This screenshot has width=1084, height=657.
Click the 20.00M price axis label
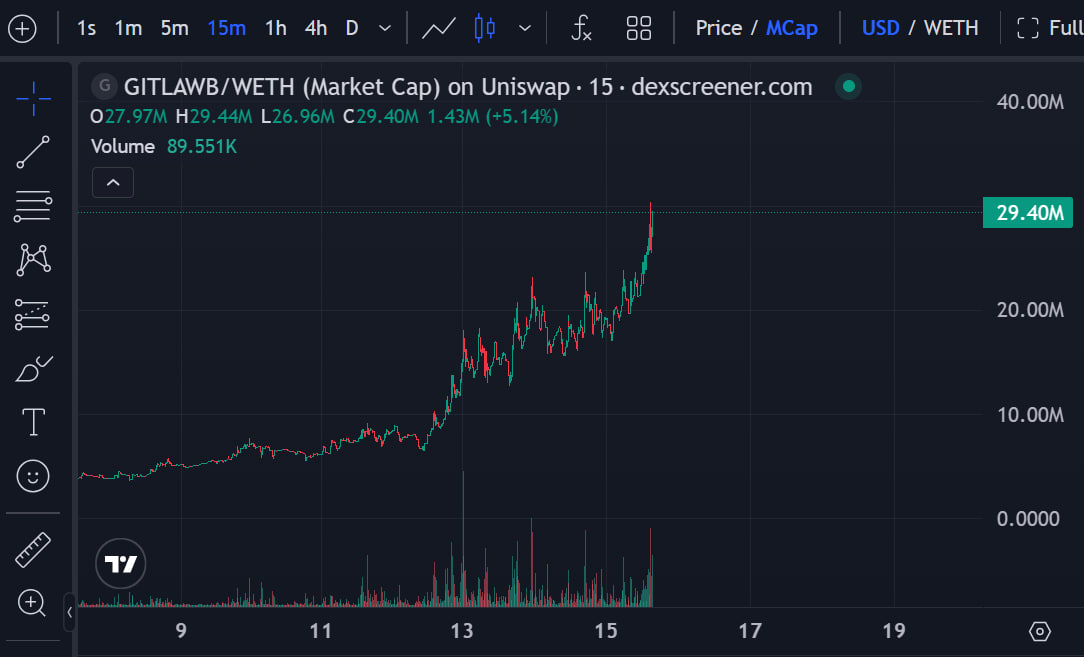(x=1030, y=310)
